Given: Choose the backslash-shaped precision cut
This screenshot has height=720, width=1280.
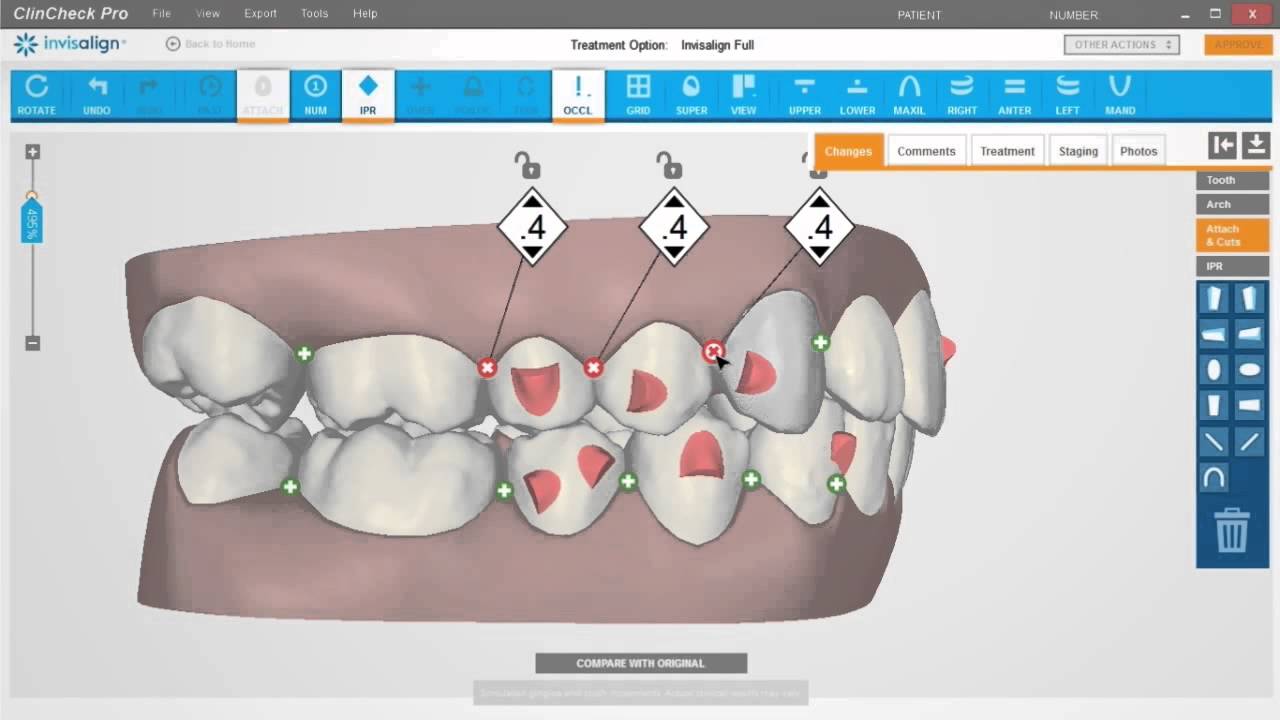Looking at the screenshot, I should click(x=1214, y=441).
